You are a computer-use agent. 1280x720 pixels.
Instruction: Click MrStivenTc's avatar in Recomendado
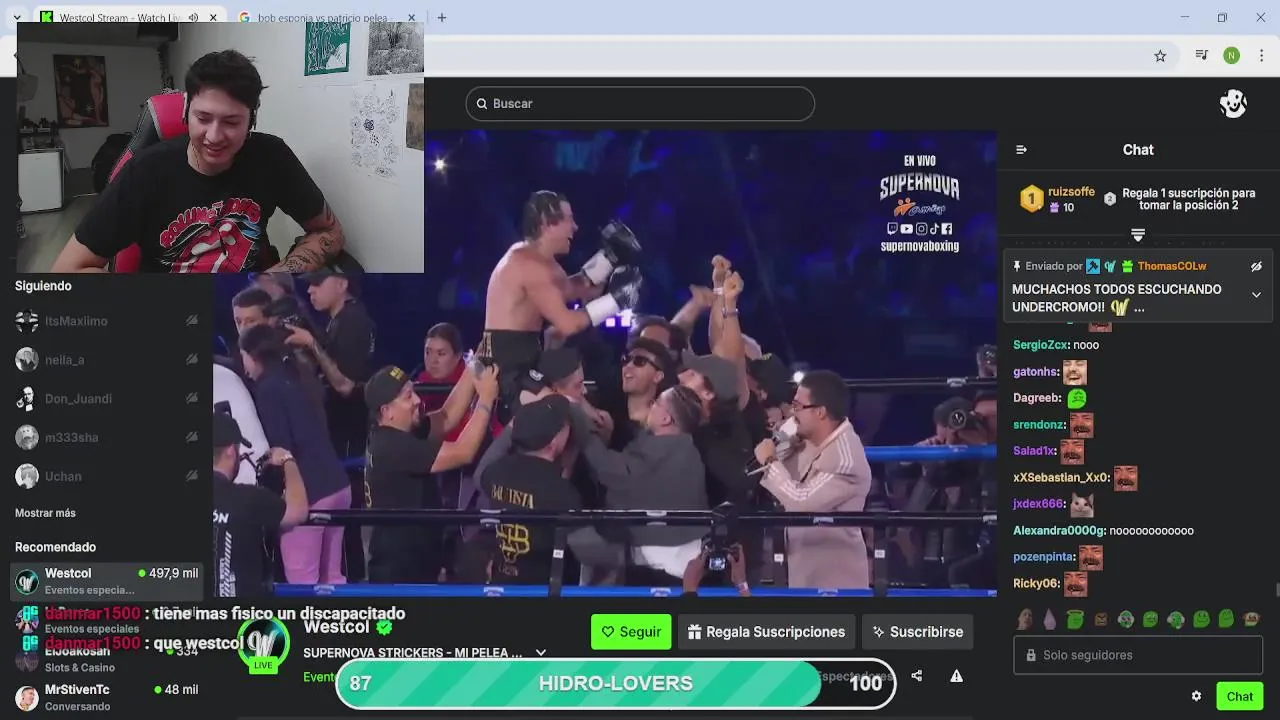27,697
